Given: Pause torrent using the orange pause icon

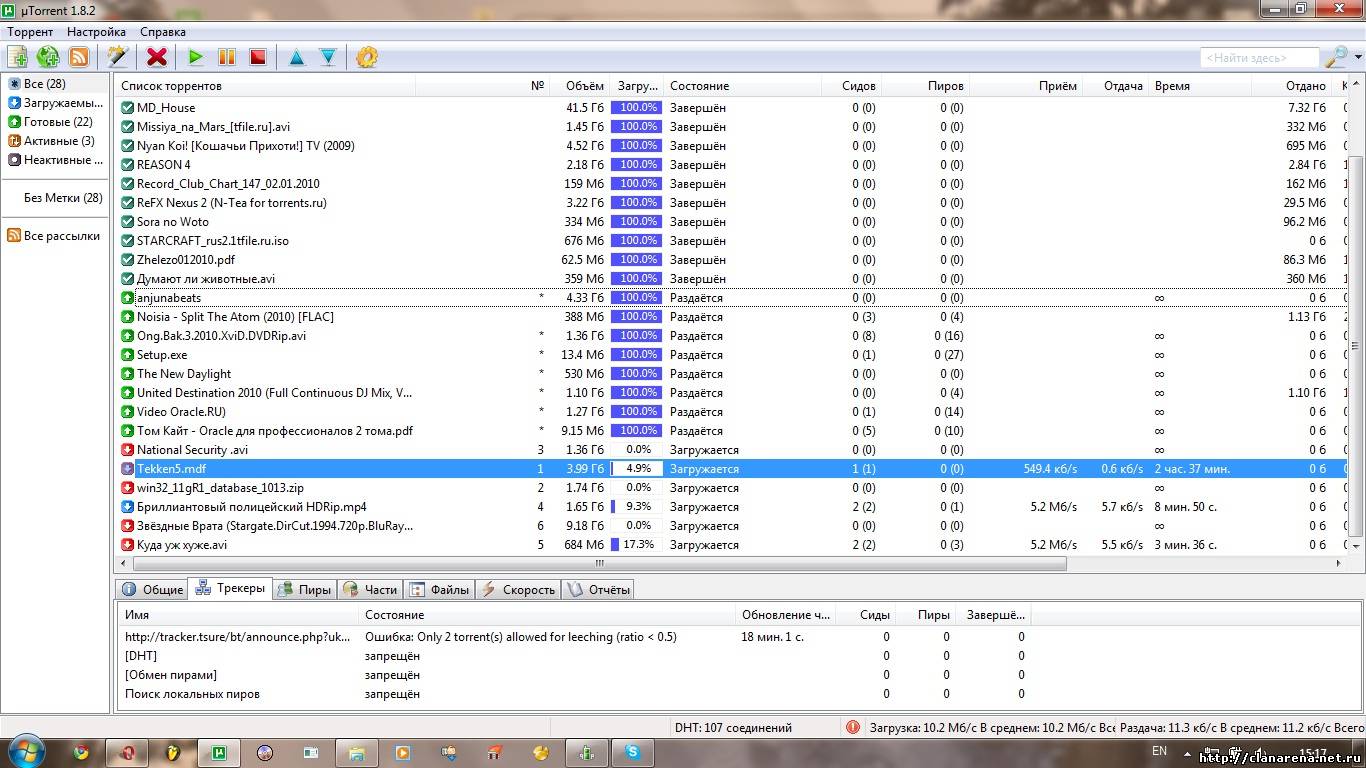Looking at the screenshot, I should [227, 57].
